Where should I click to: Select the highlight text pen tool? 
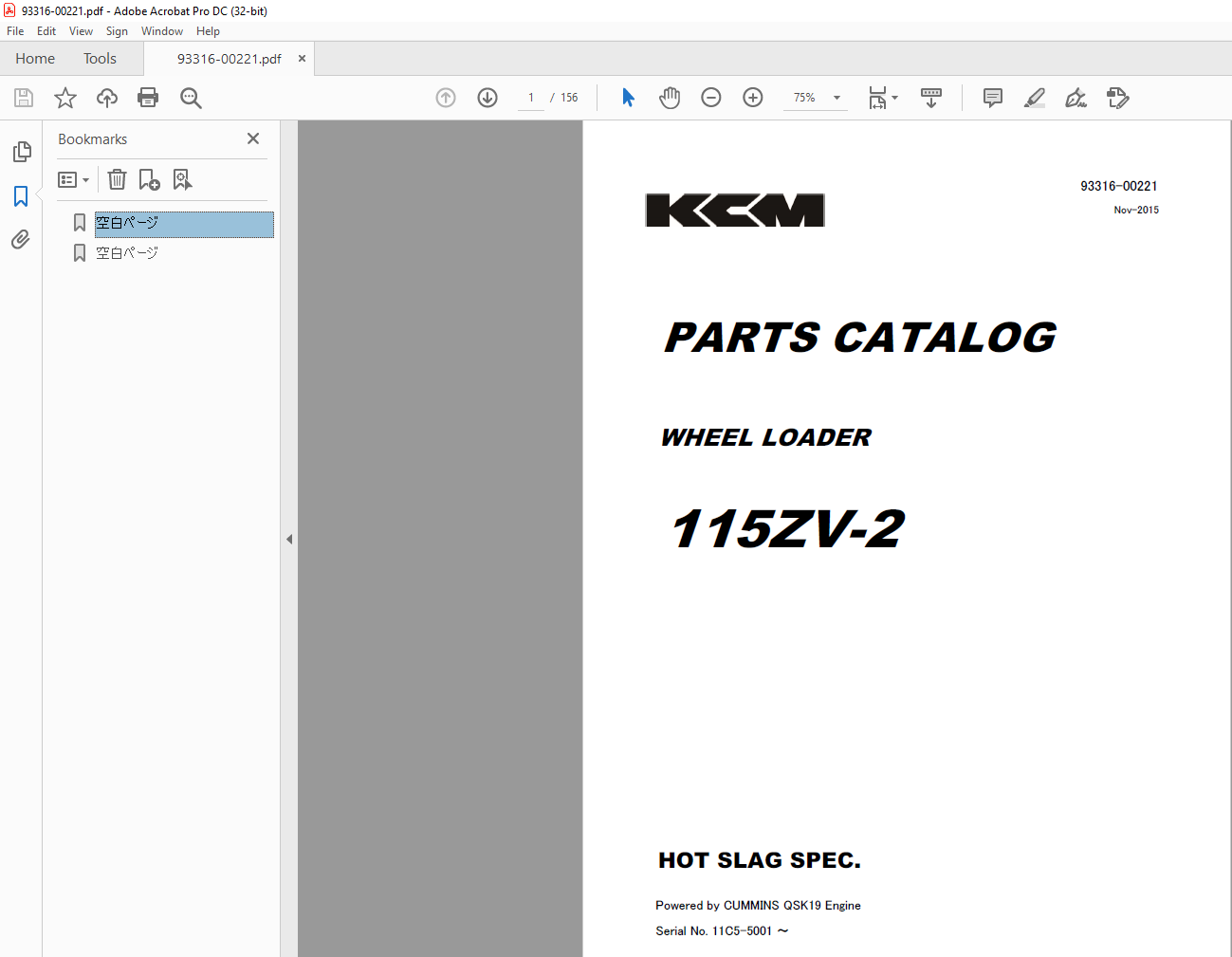point(1035,98)
